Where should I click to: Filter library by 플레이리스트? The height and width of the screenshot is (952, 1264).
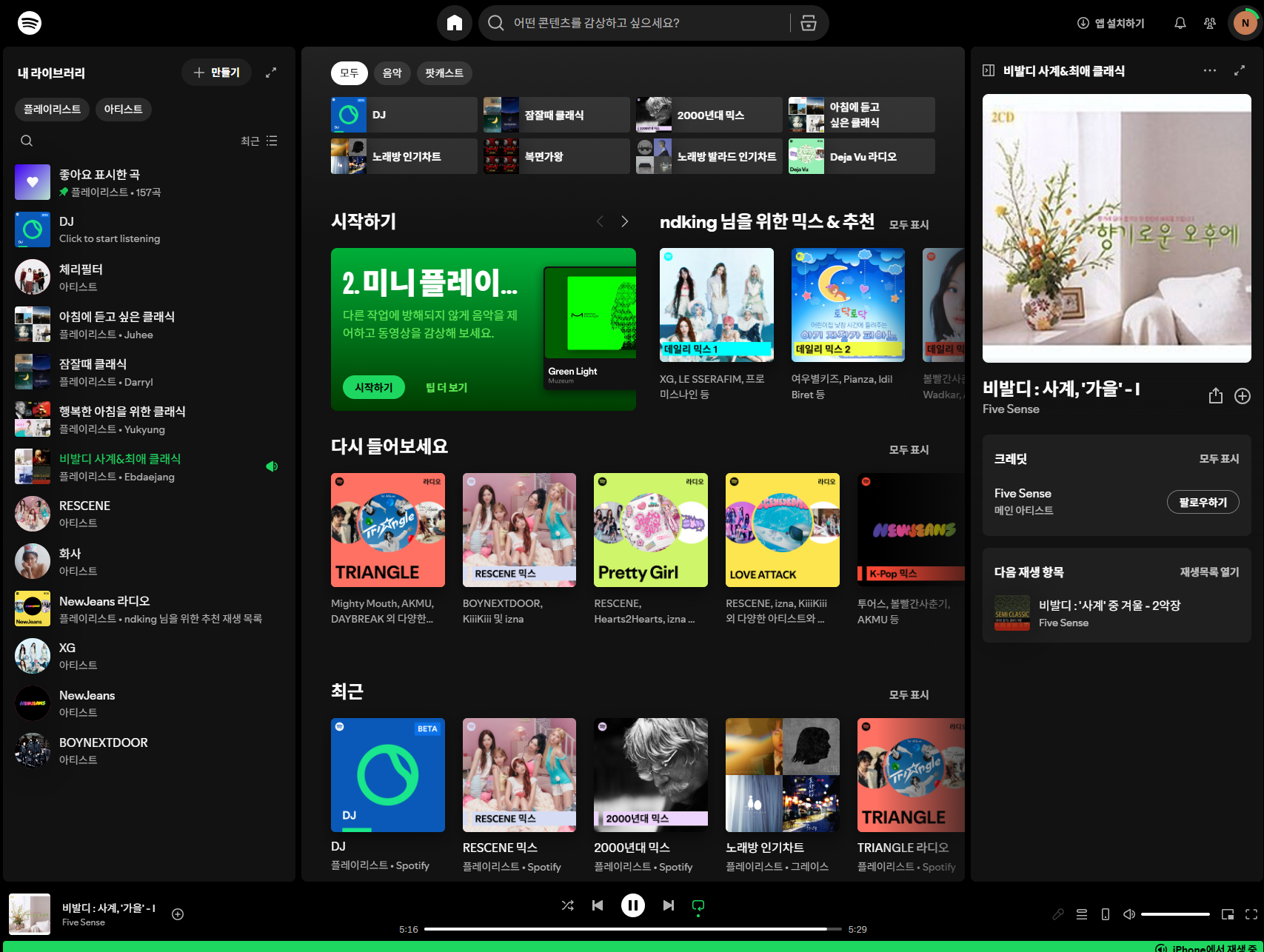(52, 109)
